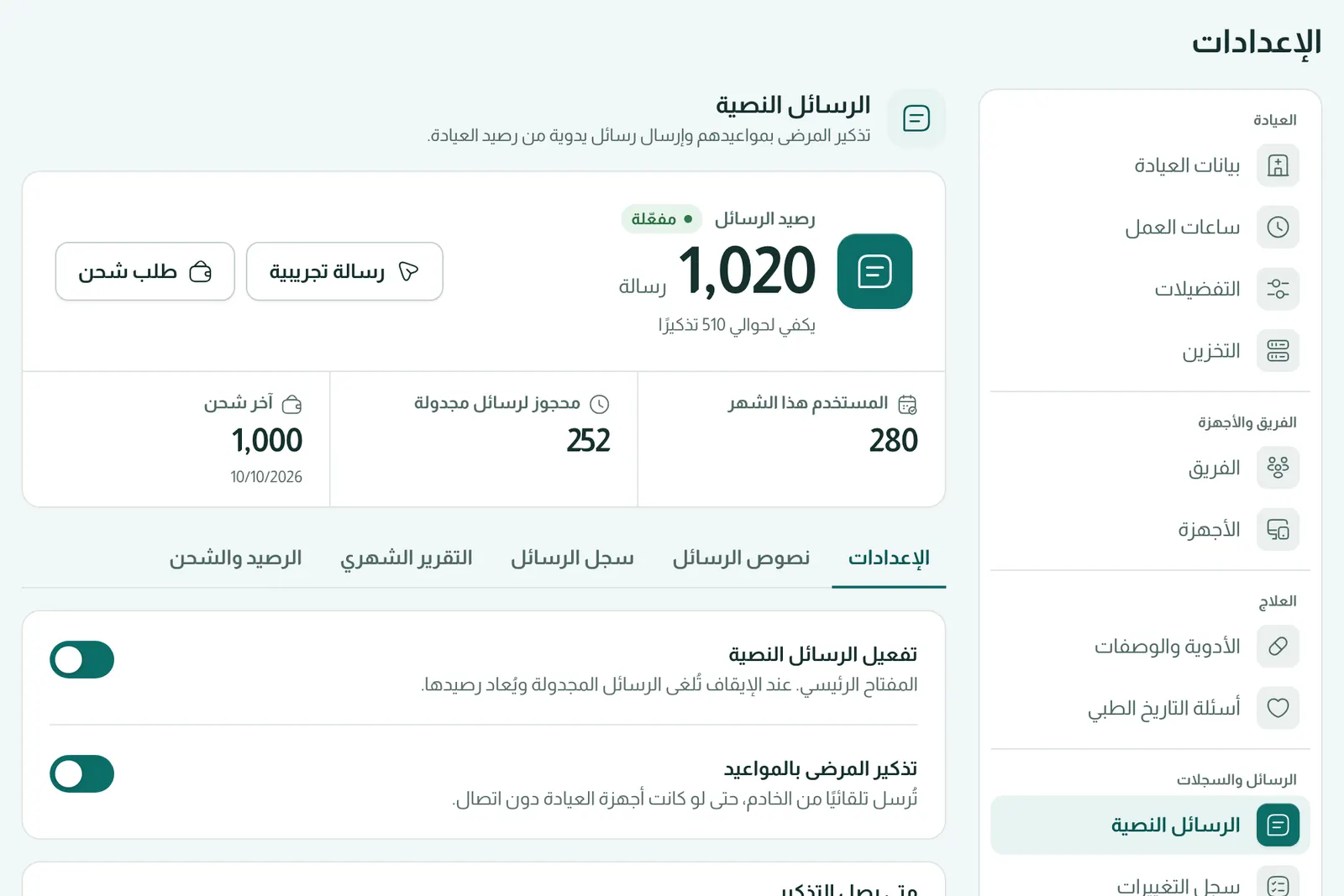The height and width of the screenshot is (896, 1344).
Task: Open الأجهزة in the sidebar
Action: (x=1150, y=529)
